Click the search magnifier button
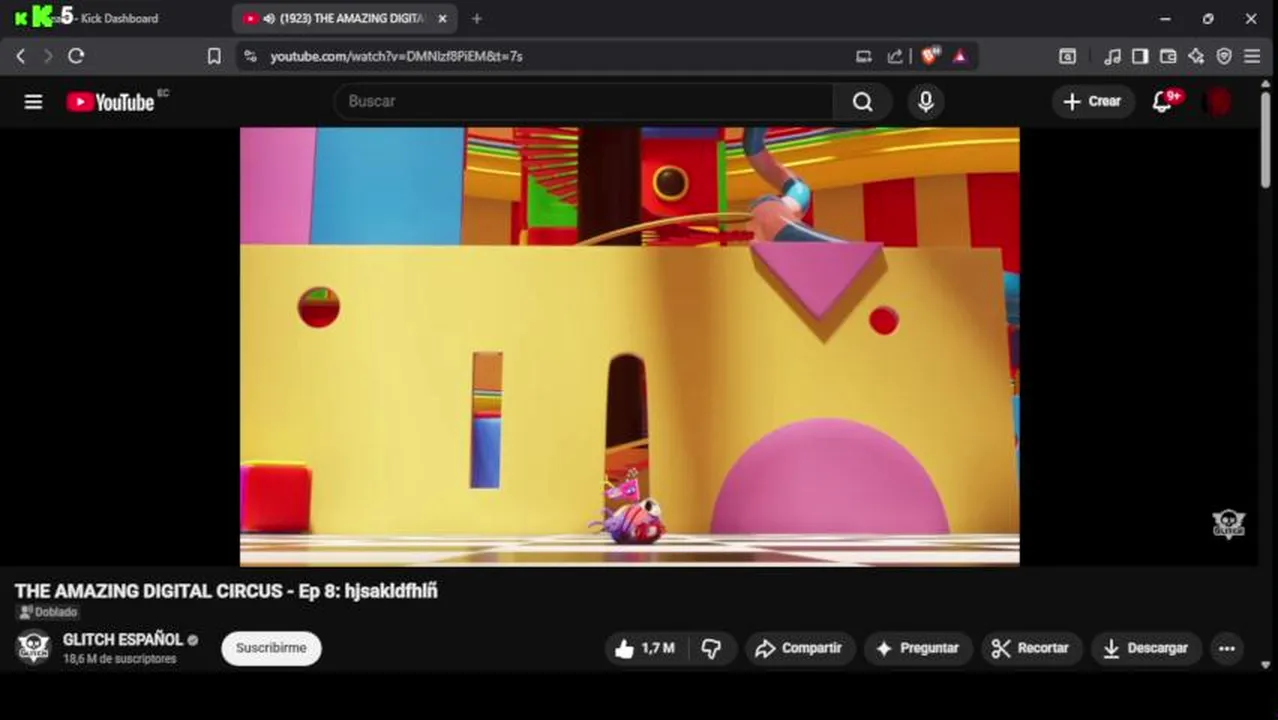The image size is (1278, 720). (x=862, y=101)
